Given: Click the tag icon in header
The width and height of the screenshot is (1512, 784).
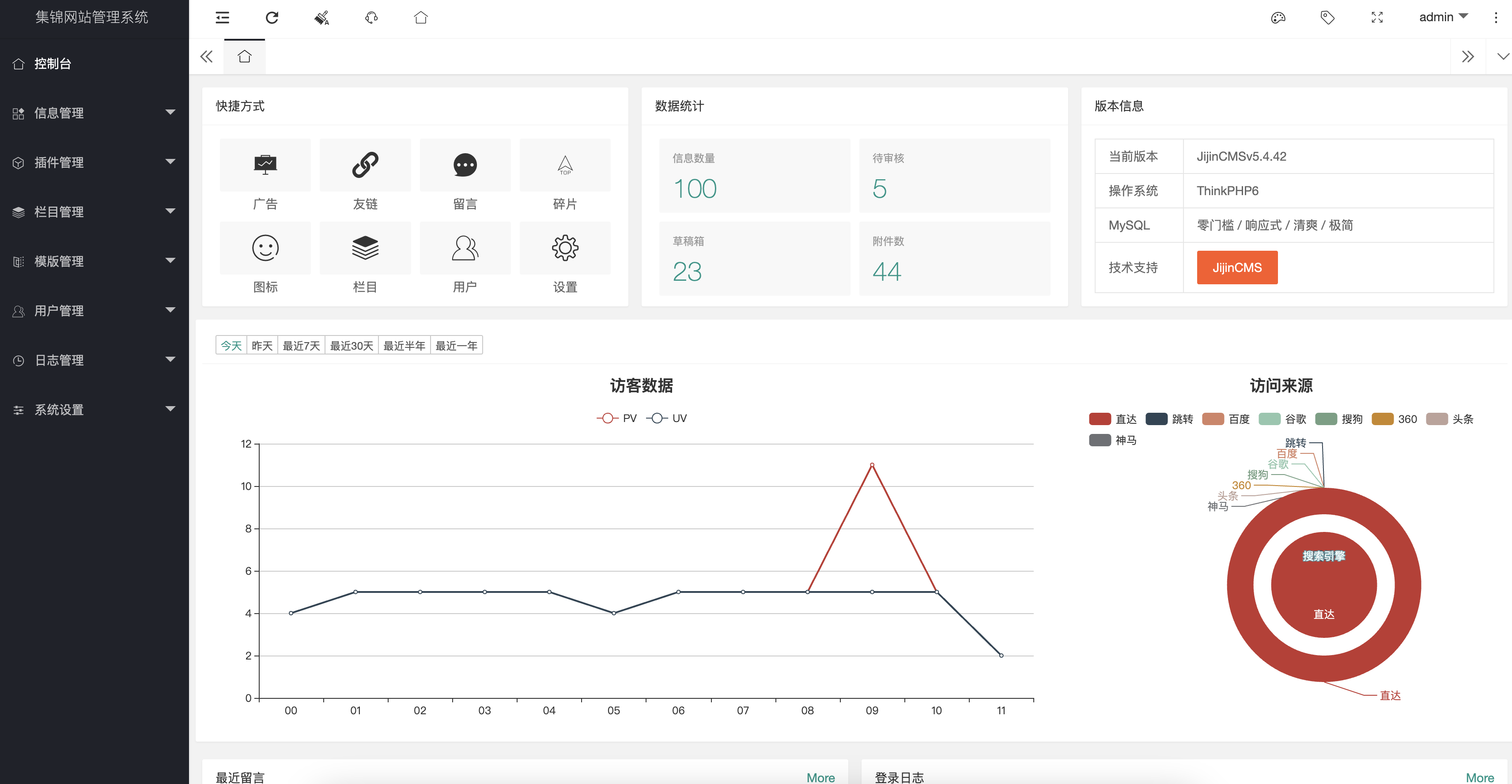Looking at the screenshot, I should pyautogui.click(x=1328, y=18).
